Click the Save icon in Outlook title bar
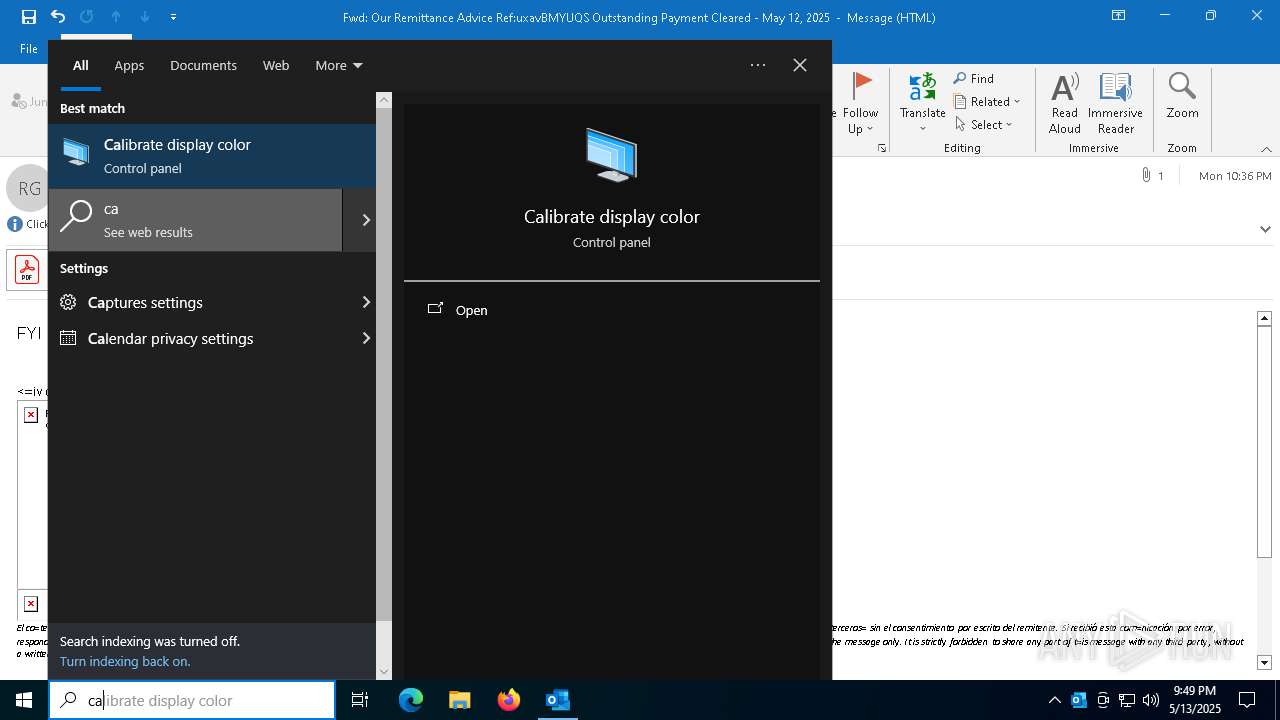This screenshot has height=720, width=1280. click(x=29, y=16)
